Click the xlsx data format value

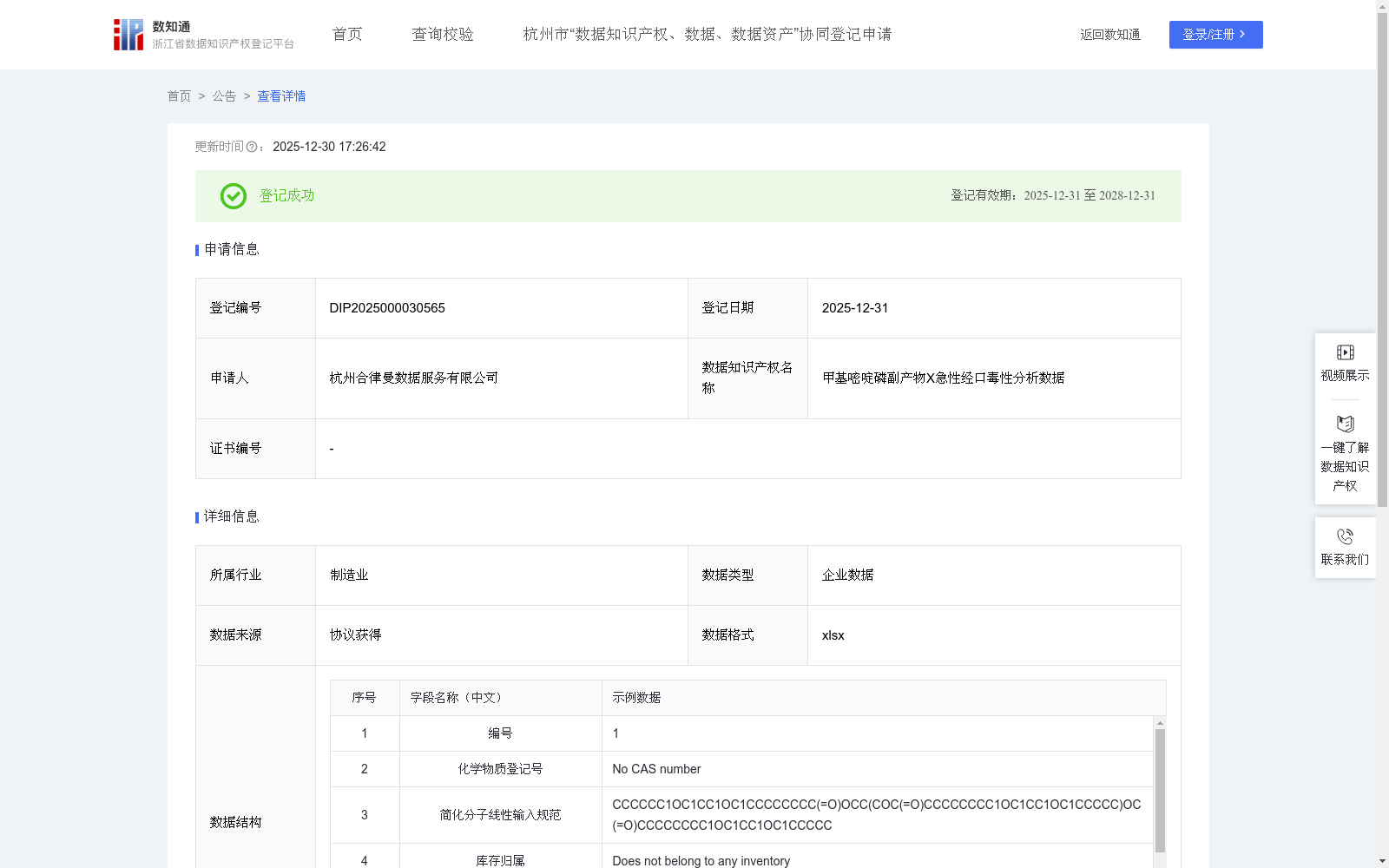pyautogui.click(x=833, y=635)
